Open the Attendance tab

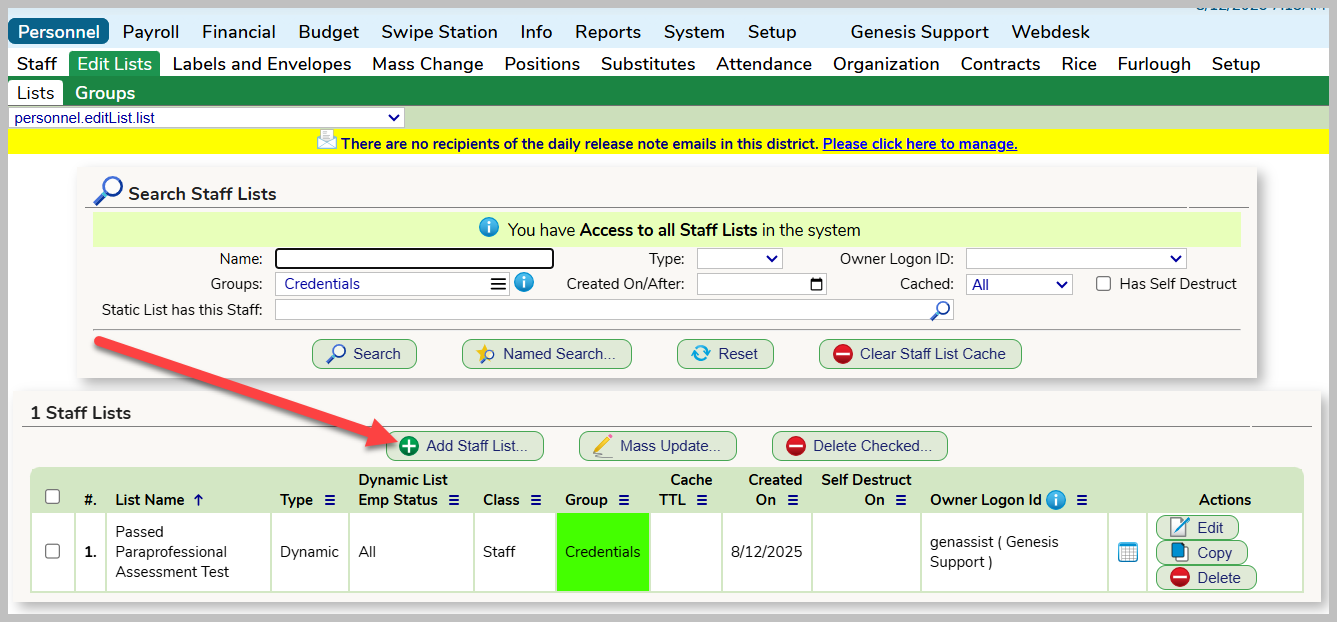pos(764,64)
